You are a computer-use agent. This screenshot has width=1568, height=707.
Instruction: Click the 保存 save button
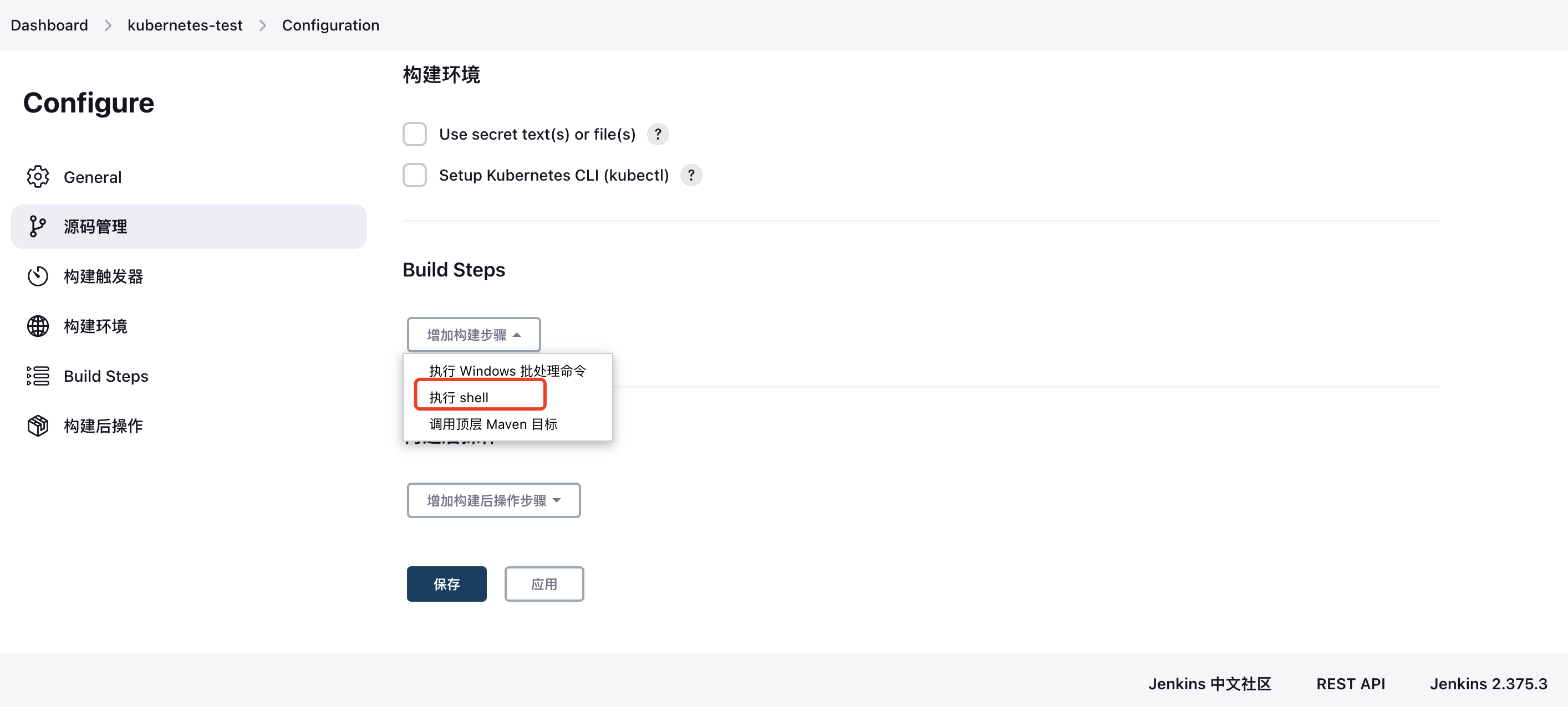[x=446, y=584]
